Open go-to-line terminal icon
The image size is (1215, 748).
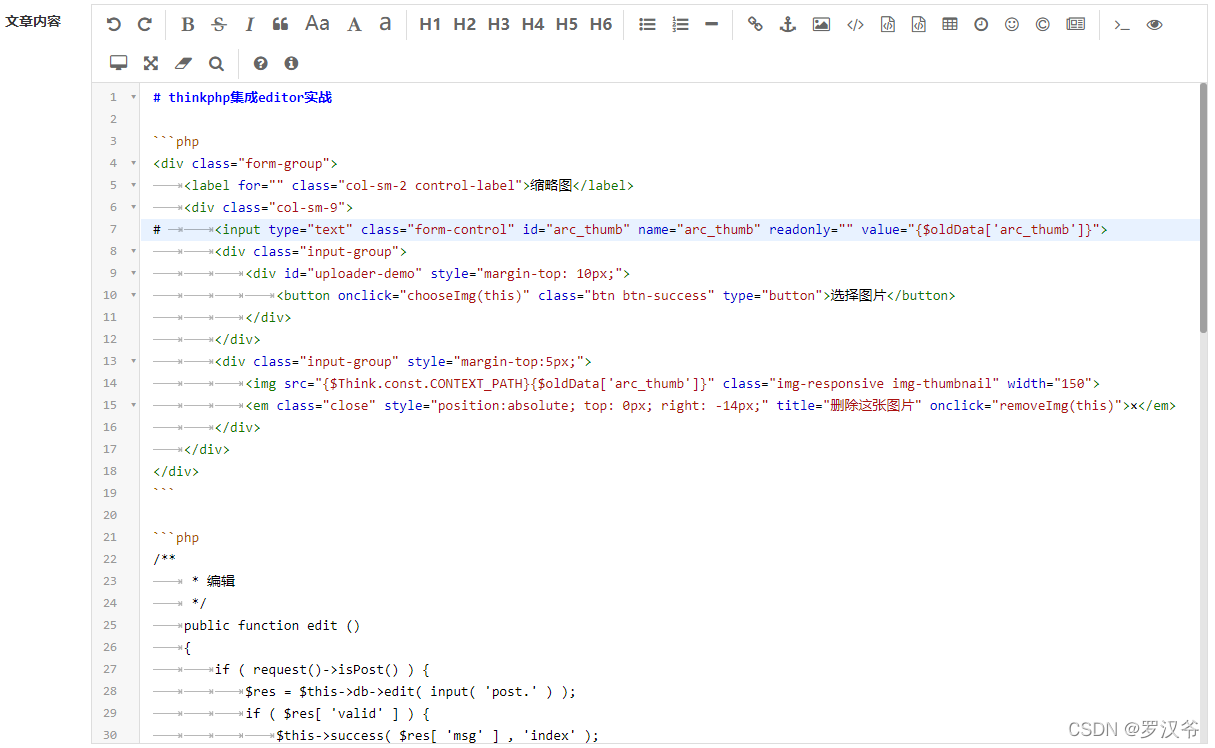[x=1122, y=24]
